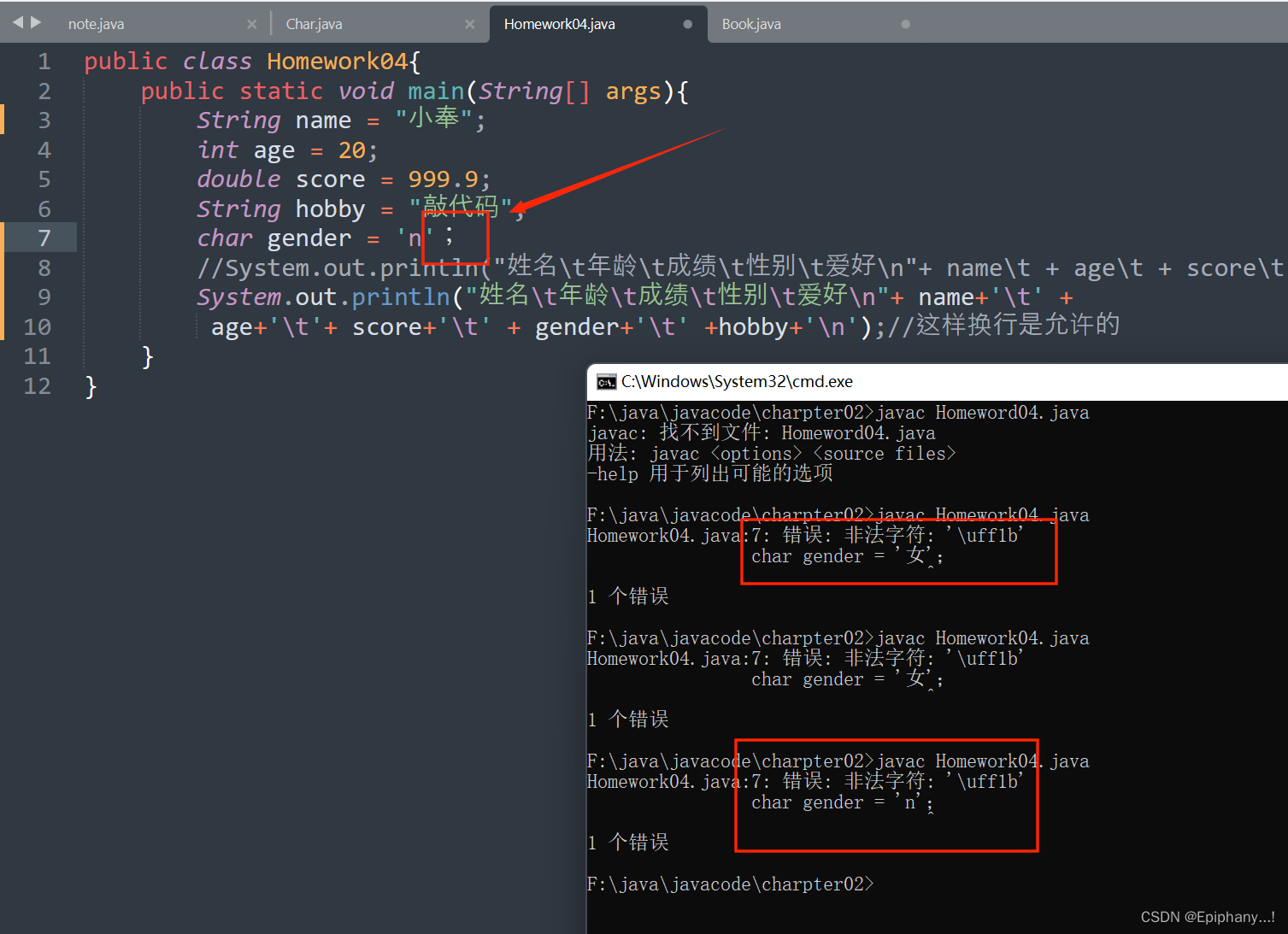The height and width of the screenshot is (934, 1288).
Task: Switch to the note.java tab
Action: click(96, 24)
